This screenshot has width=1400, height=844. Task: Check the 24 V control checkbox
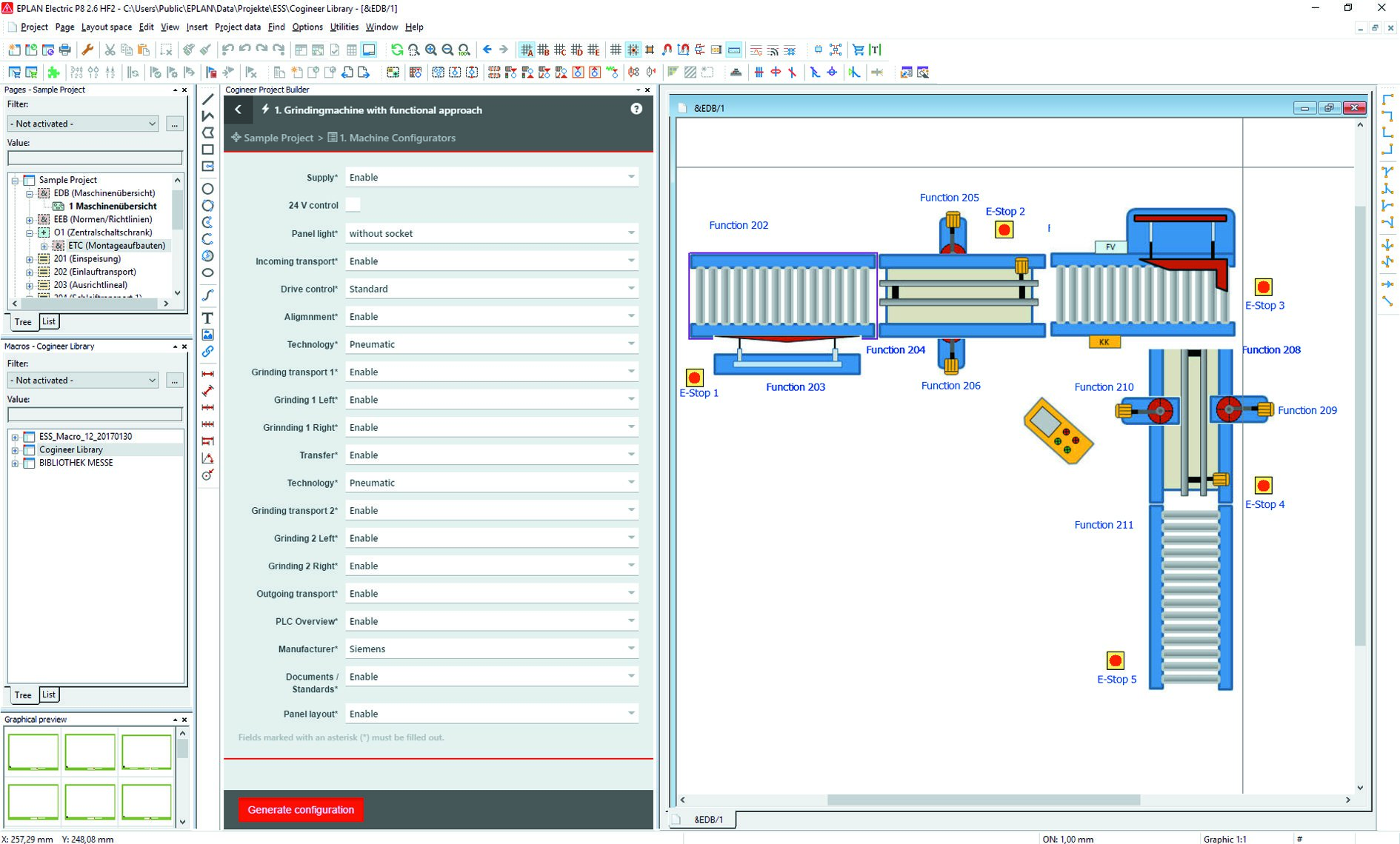[354, 205]
